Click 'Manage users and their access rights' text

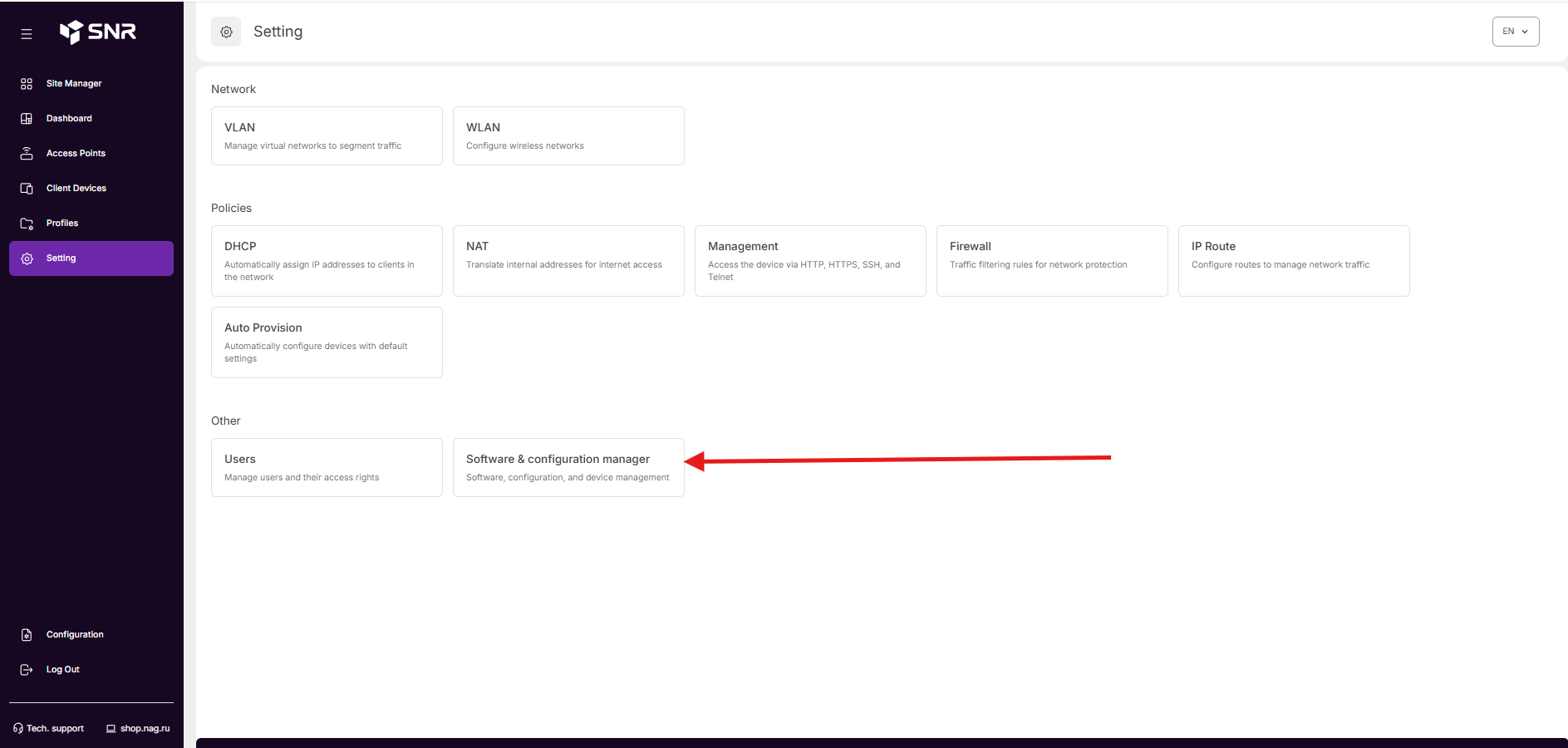coord(302,478)
